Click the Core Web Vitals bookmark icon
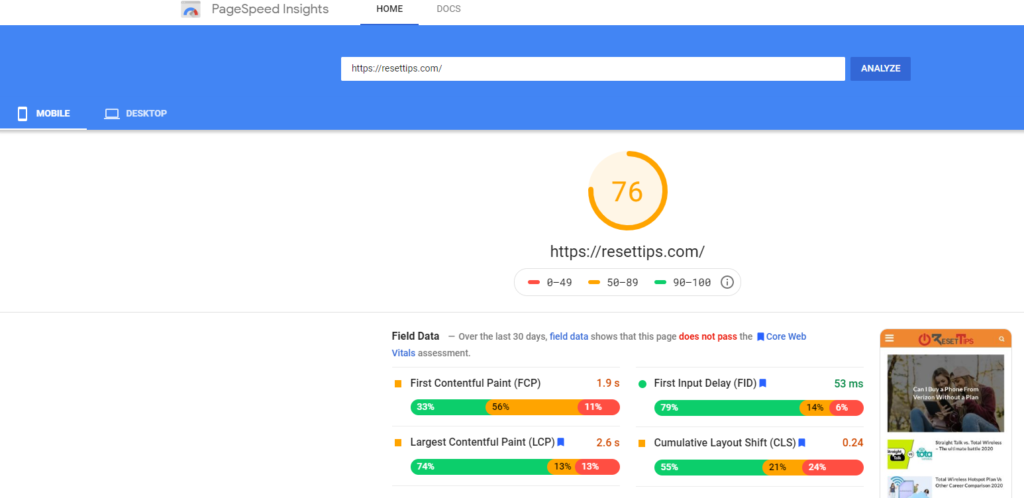The height and width of the screenshot is (498, 1024). [x=760, y=337]
